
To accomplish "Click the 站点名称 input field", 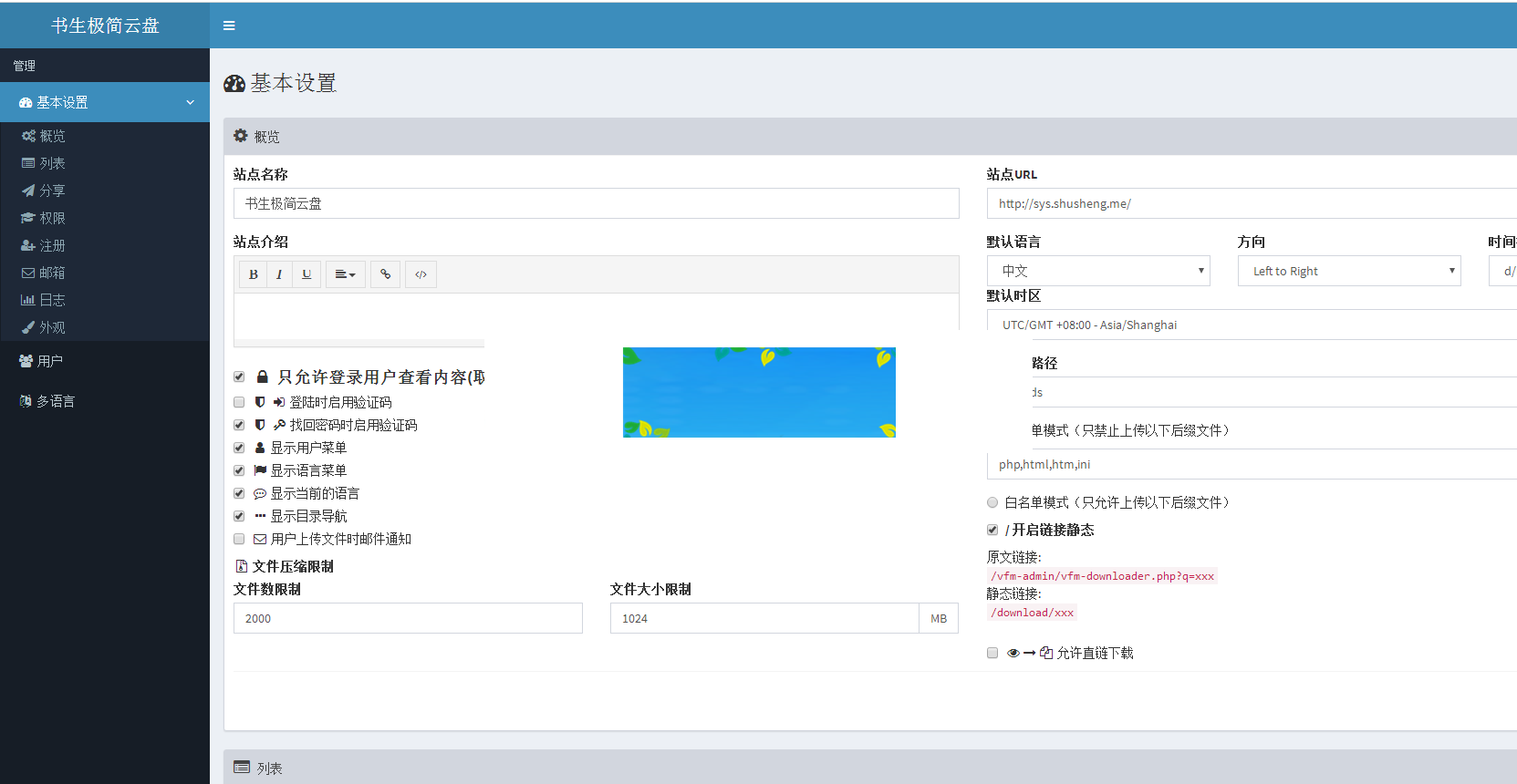I will pos(596,203).
